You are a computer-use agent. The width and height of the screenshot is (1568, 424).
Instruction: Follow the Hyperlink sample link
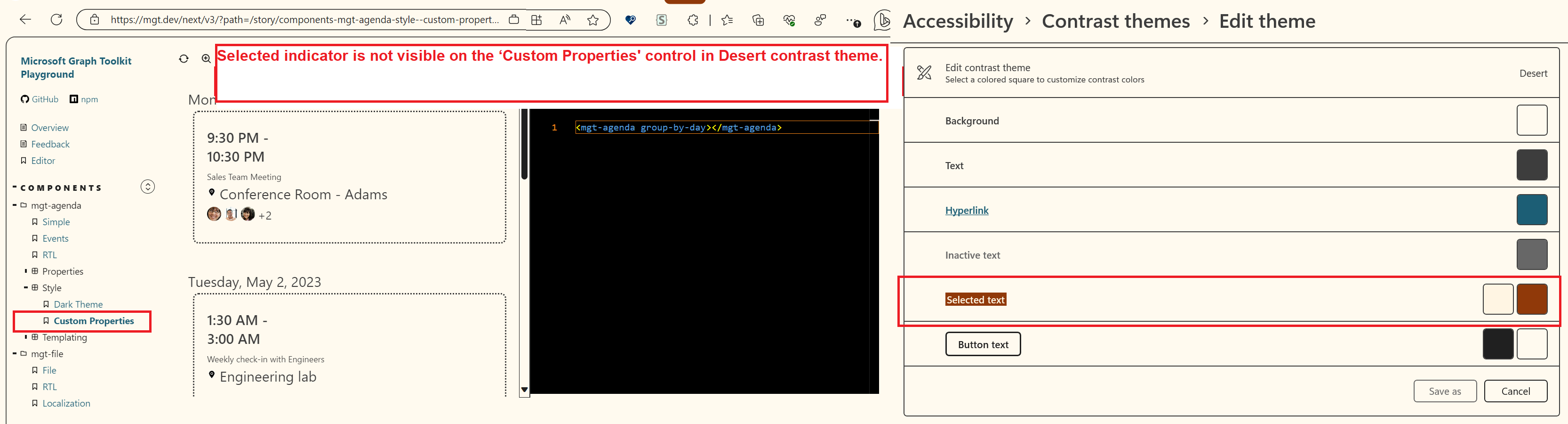pyautogui.click(x=967, y=210)
